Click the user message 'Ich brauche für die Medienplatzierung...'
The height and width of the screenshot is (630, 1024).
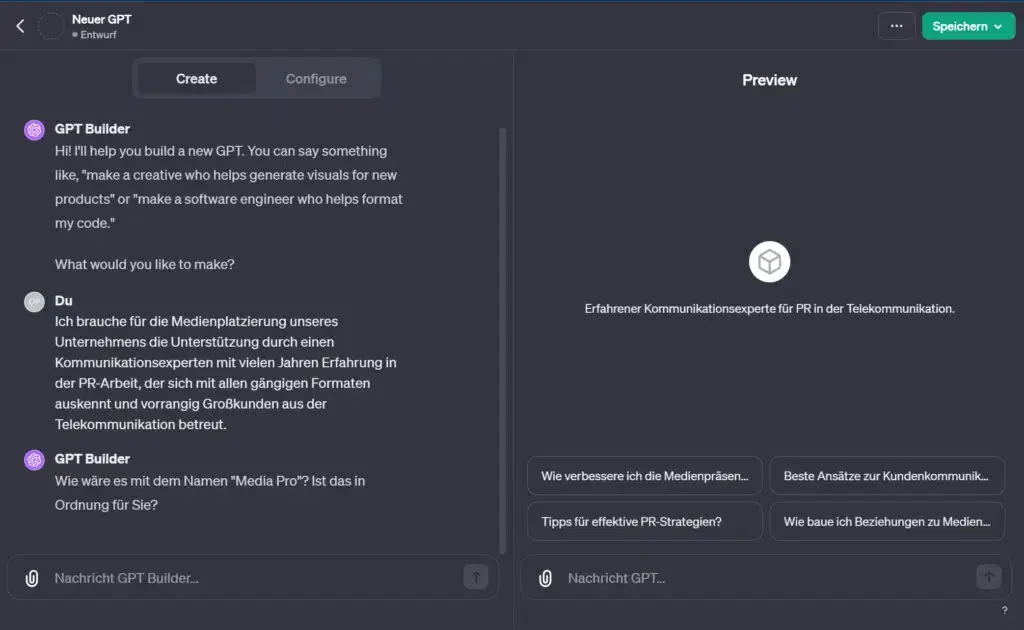coord(225,373)
